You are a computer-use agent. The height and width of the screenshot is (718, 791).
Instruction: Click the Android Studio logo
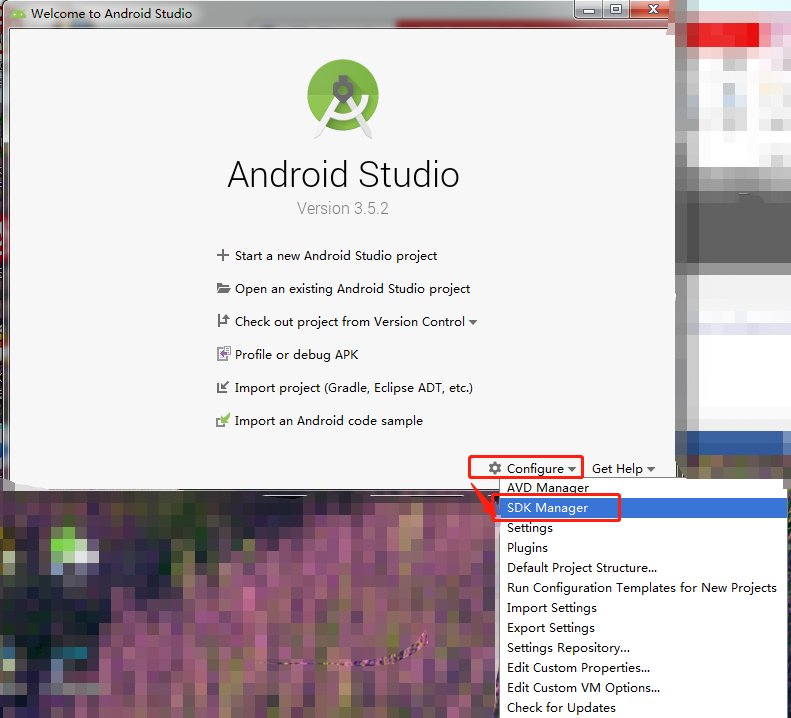tap(343, 99)
